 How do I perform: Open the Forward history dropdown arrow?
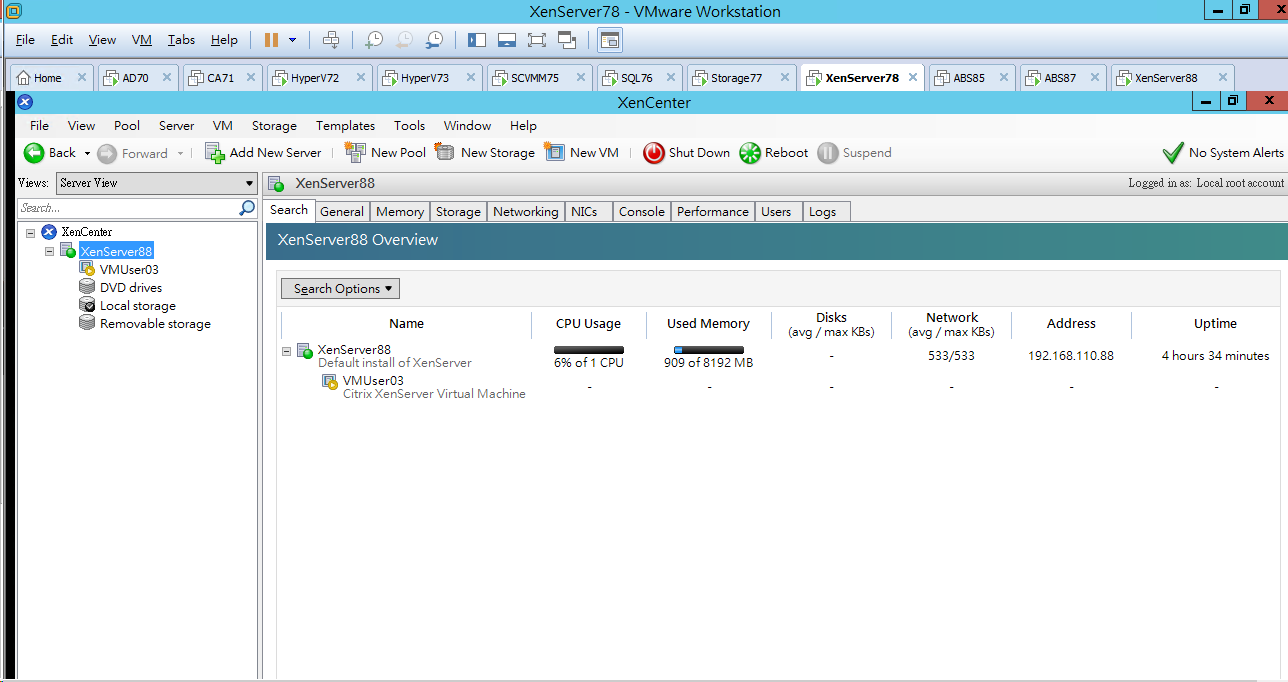point(180,153)
